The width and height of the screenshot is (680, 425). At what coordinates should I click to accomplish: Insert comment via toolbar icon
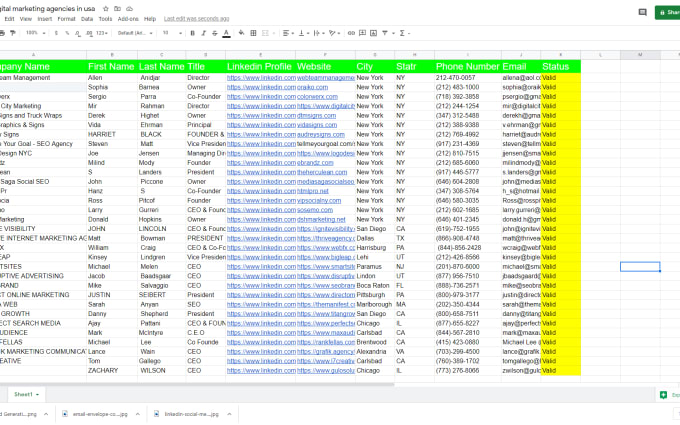(362, 33)
